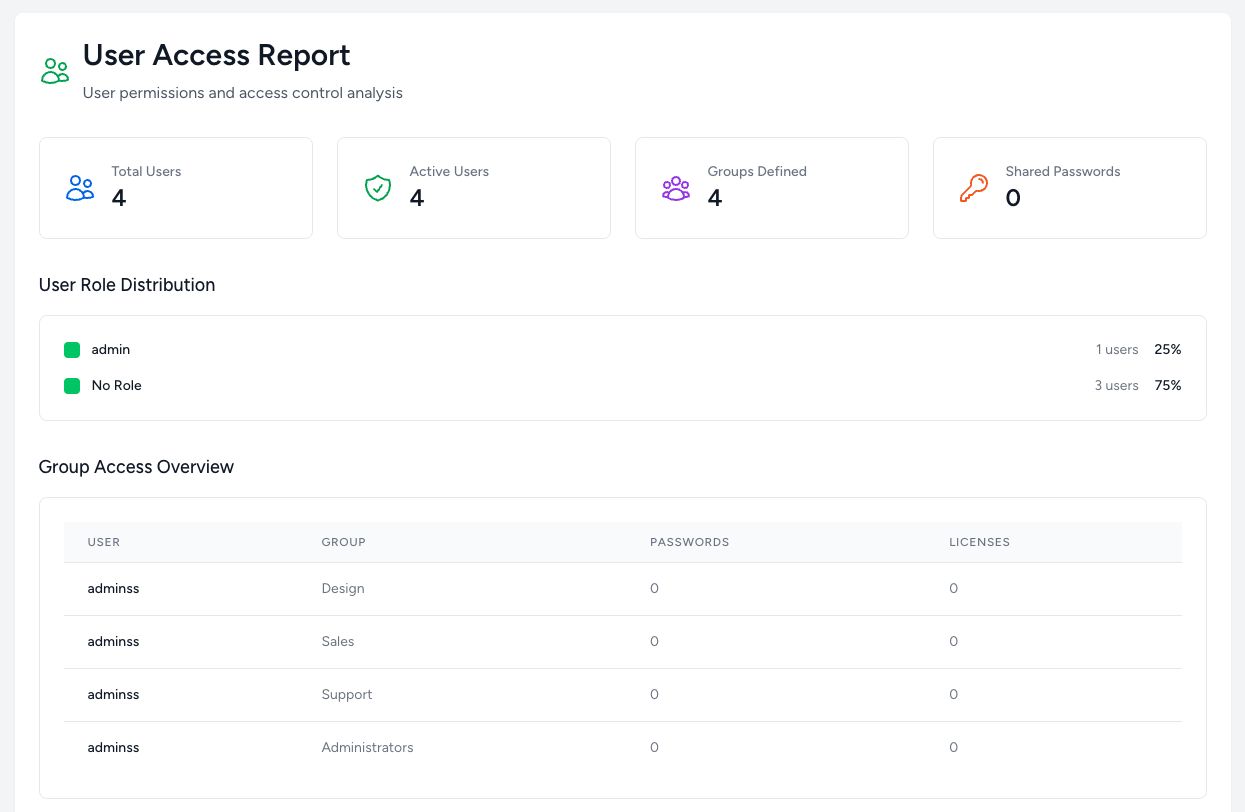This screenshot has height=812, width=1245.
Task: Select the Support group cell
Action: coord(347,695)
